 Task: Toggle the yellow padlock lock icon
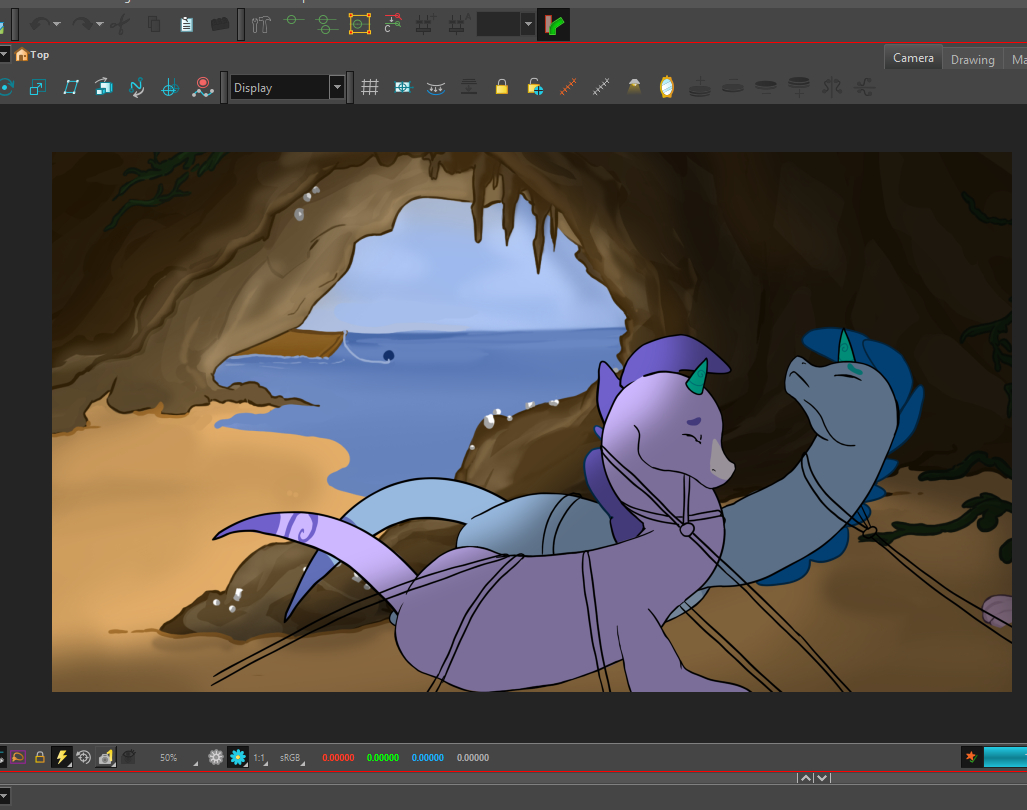[502, 88]
